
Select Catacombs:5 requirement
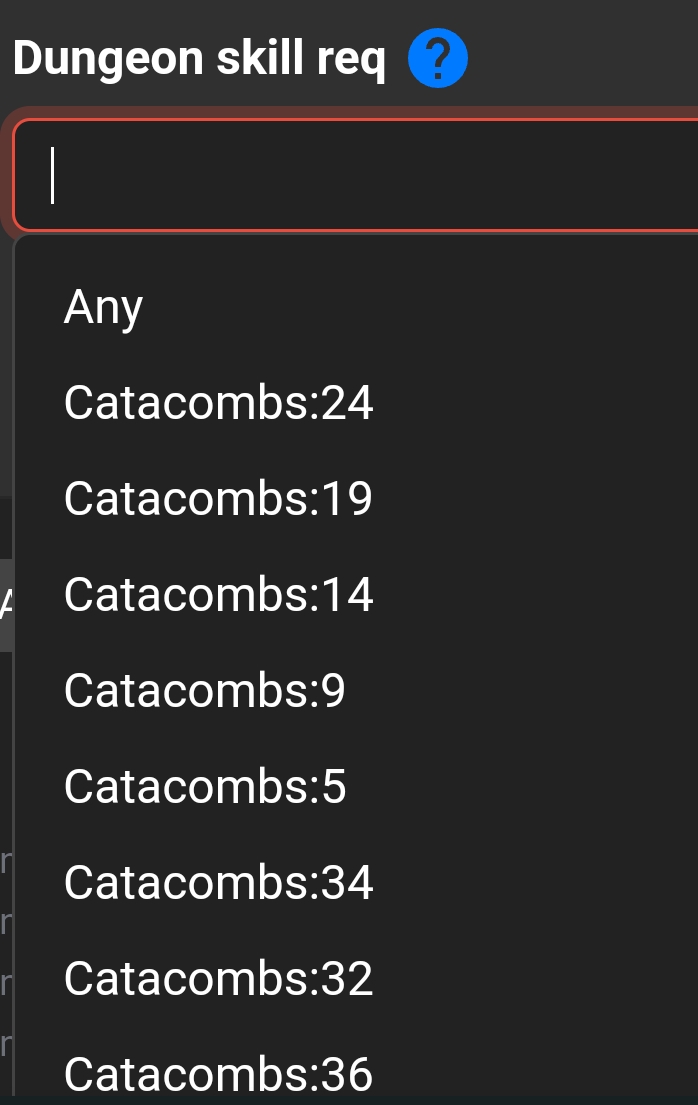204,787
